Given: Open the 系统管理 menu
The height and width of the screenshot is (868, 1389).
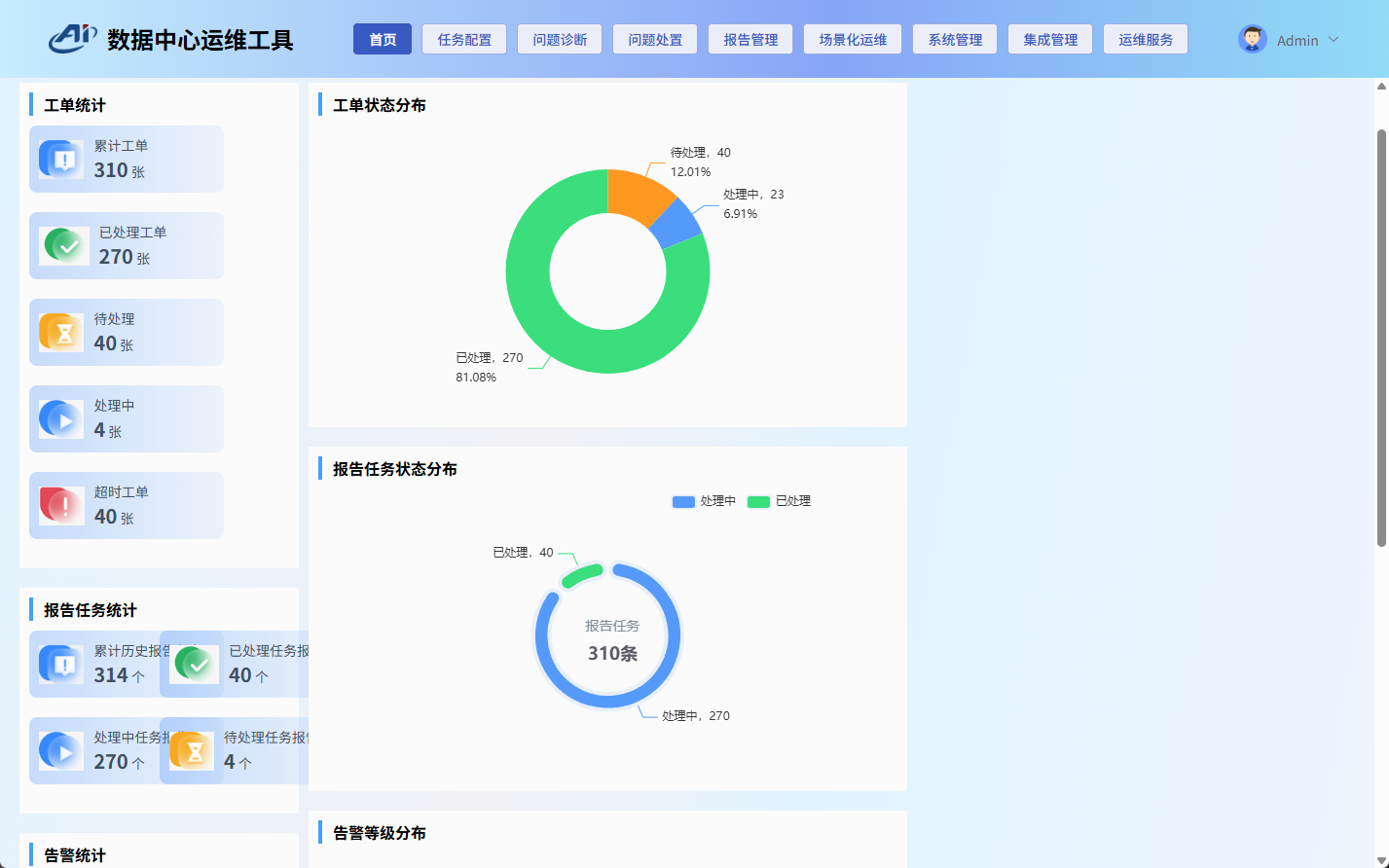Looking at the screenshot, I should [955, 39].
